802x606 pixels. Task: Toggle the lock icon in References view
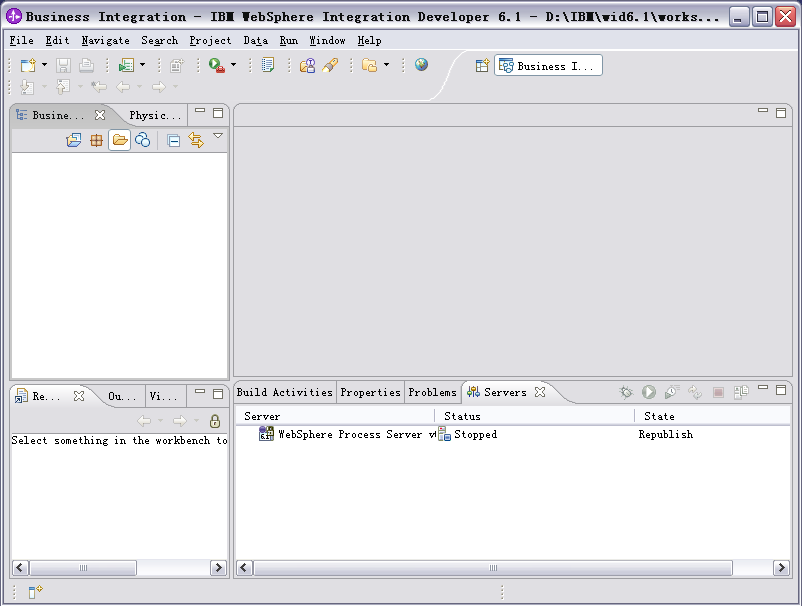coord(215,421)
